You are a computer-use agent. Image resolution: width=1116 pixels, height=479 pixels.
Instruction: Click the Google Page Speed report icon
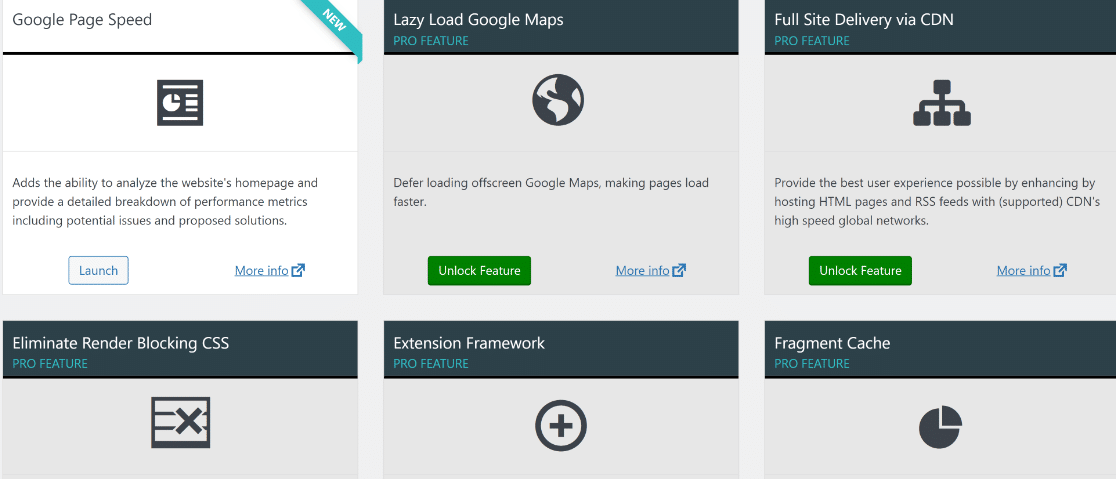pyautogui.click(x=180, y=103)
